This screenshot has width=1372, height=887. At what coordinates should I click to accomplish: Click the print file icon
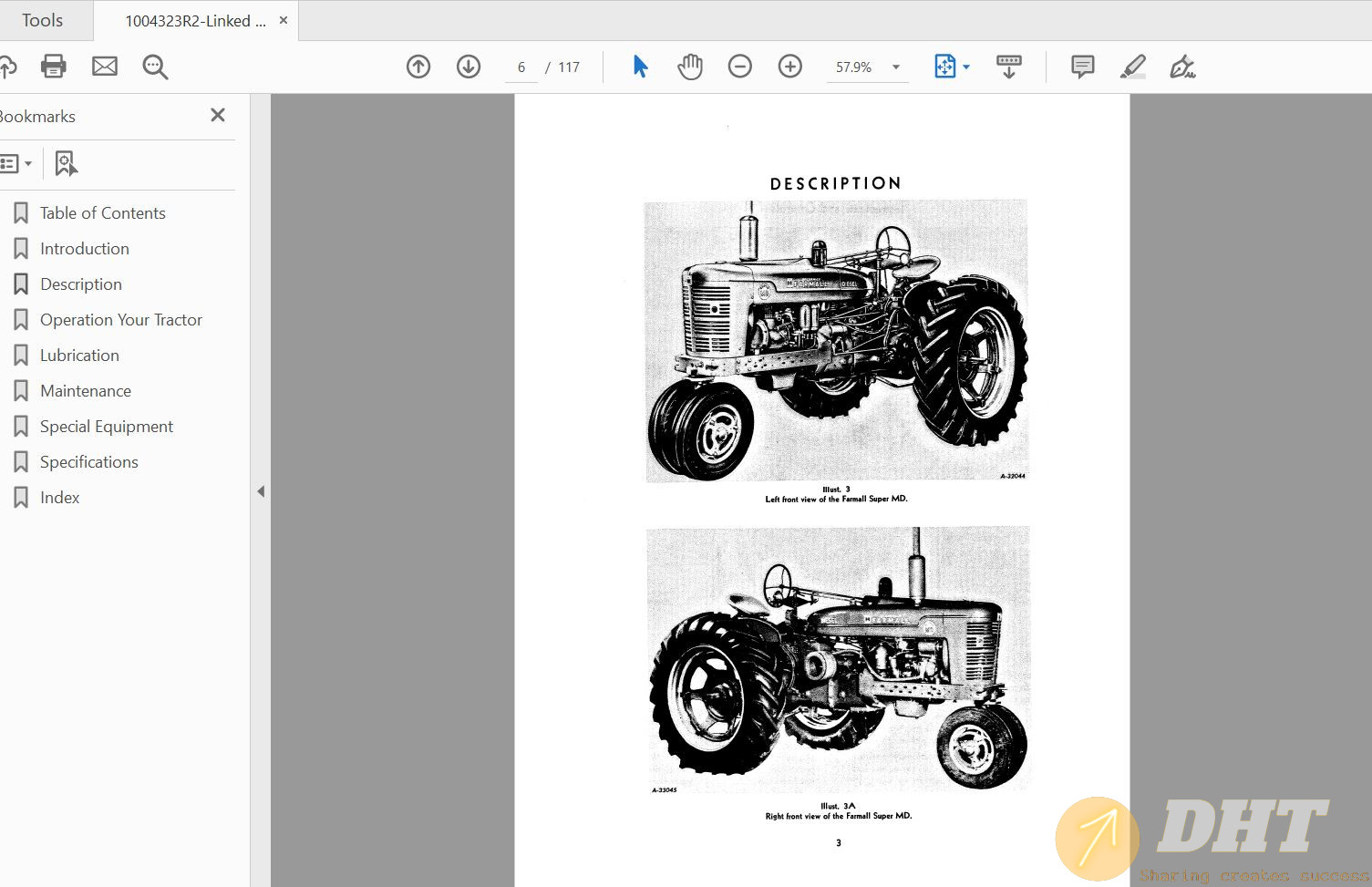click(x=54, y=67)
